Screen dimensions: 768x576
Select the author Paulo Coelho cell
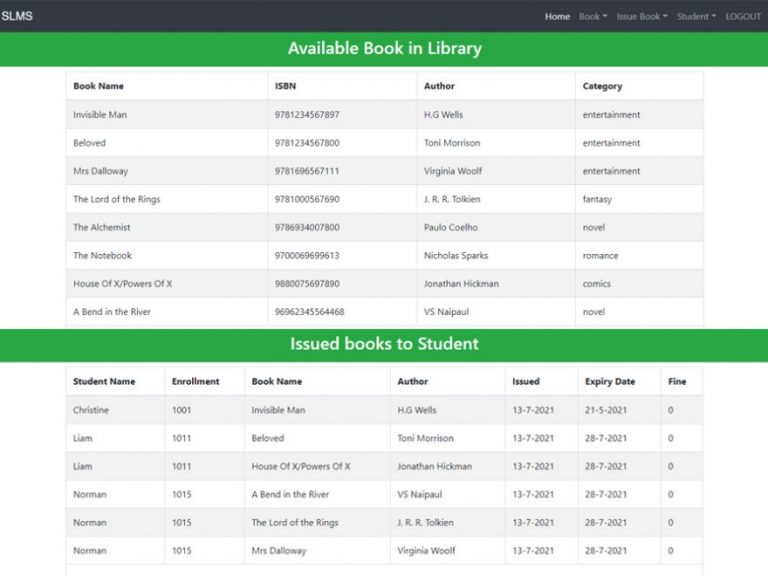(x=450, y=227)
